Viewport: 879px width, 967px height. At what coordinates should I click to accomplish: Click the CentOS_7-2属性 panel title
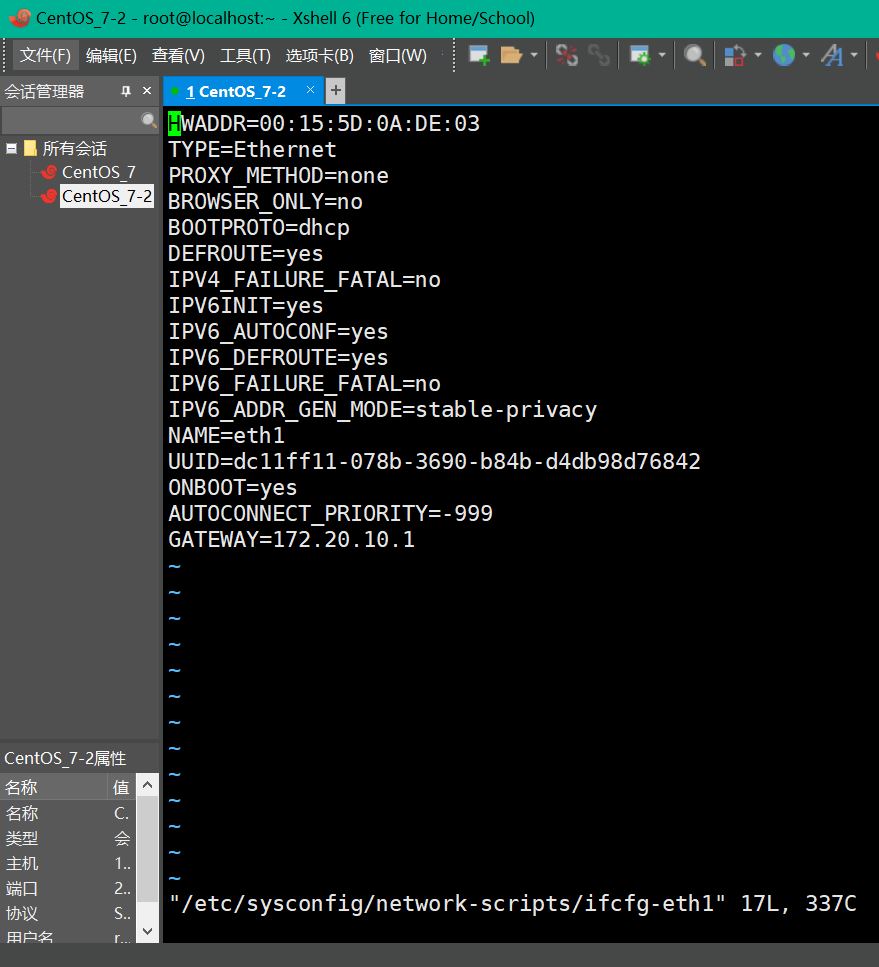[65, 758]
